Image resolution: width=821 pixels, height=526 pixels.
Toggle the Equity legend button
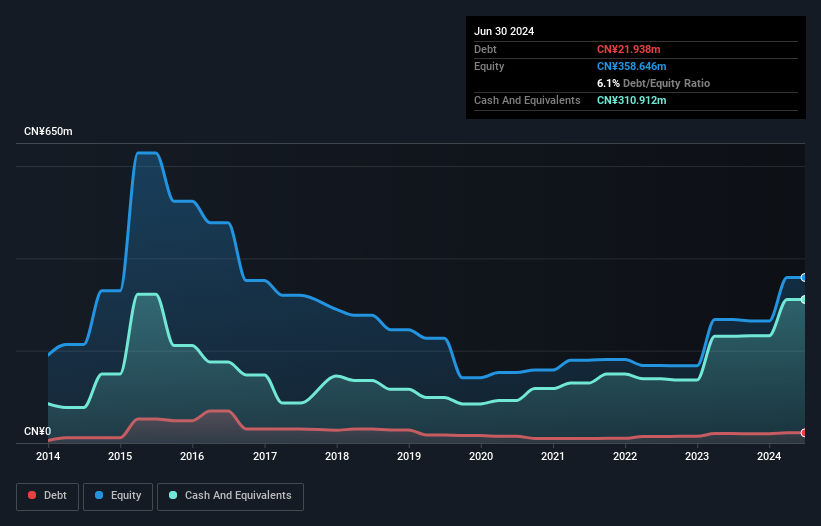click(x=118, y=496)
